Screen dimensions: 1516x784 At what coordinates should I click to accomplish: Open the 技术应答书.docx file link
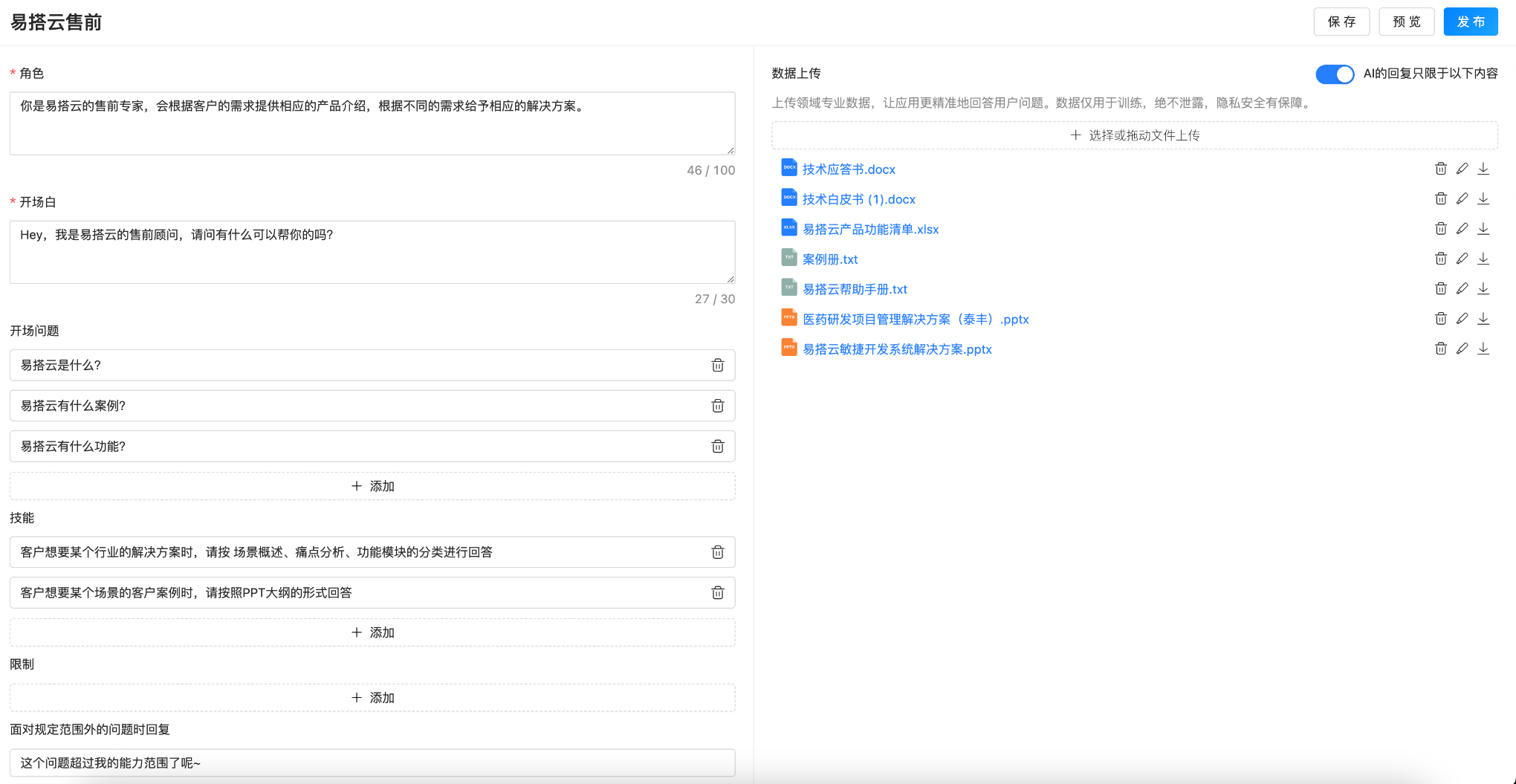click(848, 169)
